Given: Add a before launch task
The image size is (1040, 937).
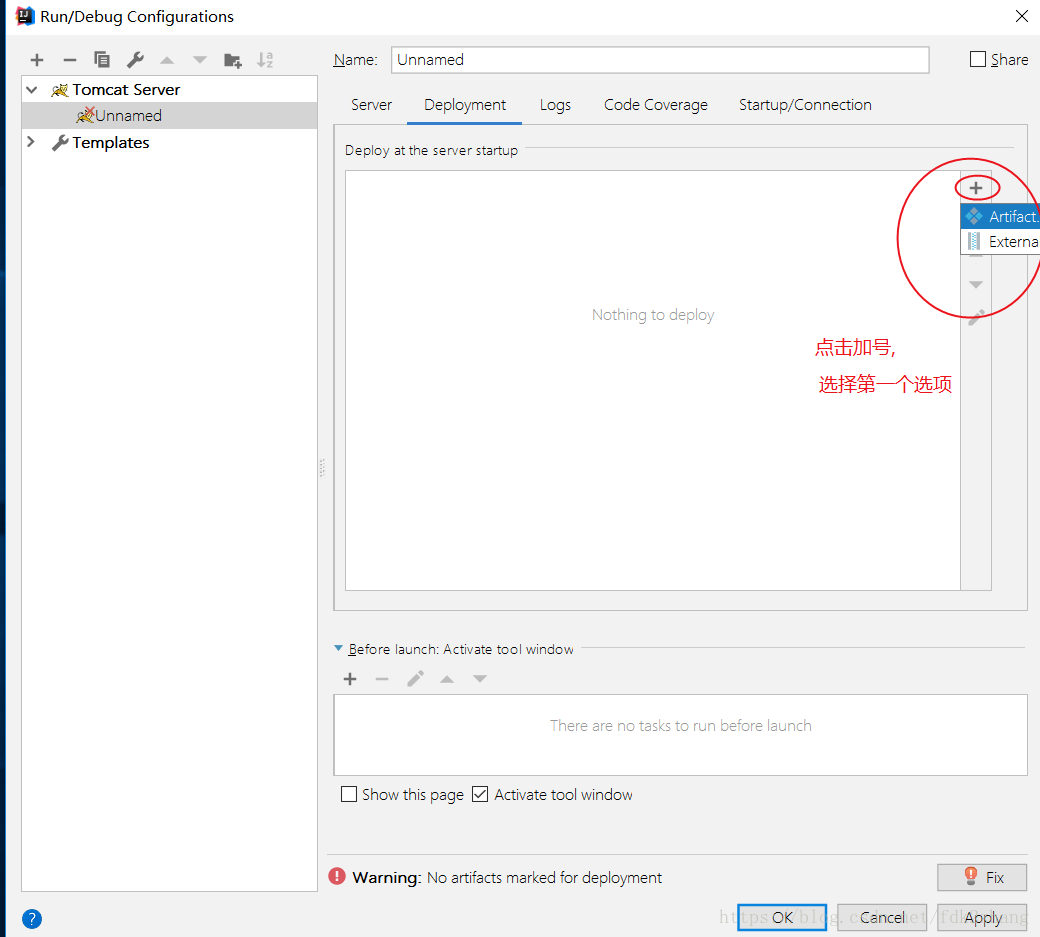Looking at the screenshot, I should pos(350,679).
